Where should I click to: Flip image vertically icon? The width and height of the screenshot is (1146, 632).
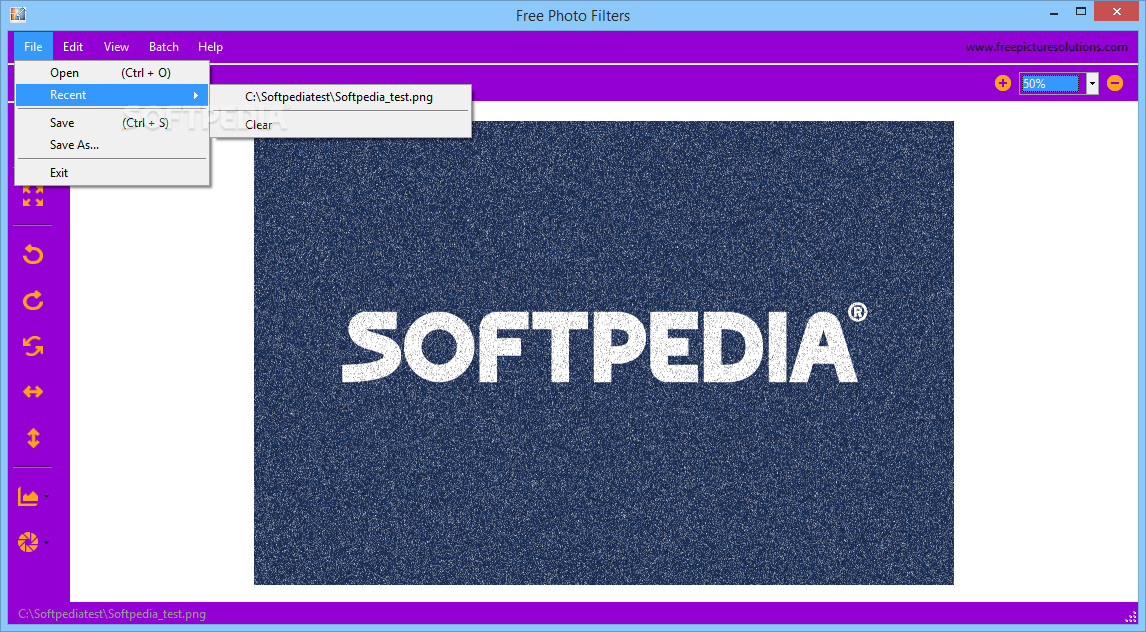33,438
